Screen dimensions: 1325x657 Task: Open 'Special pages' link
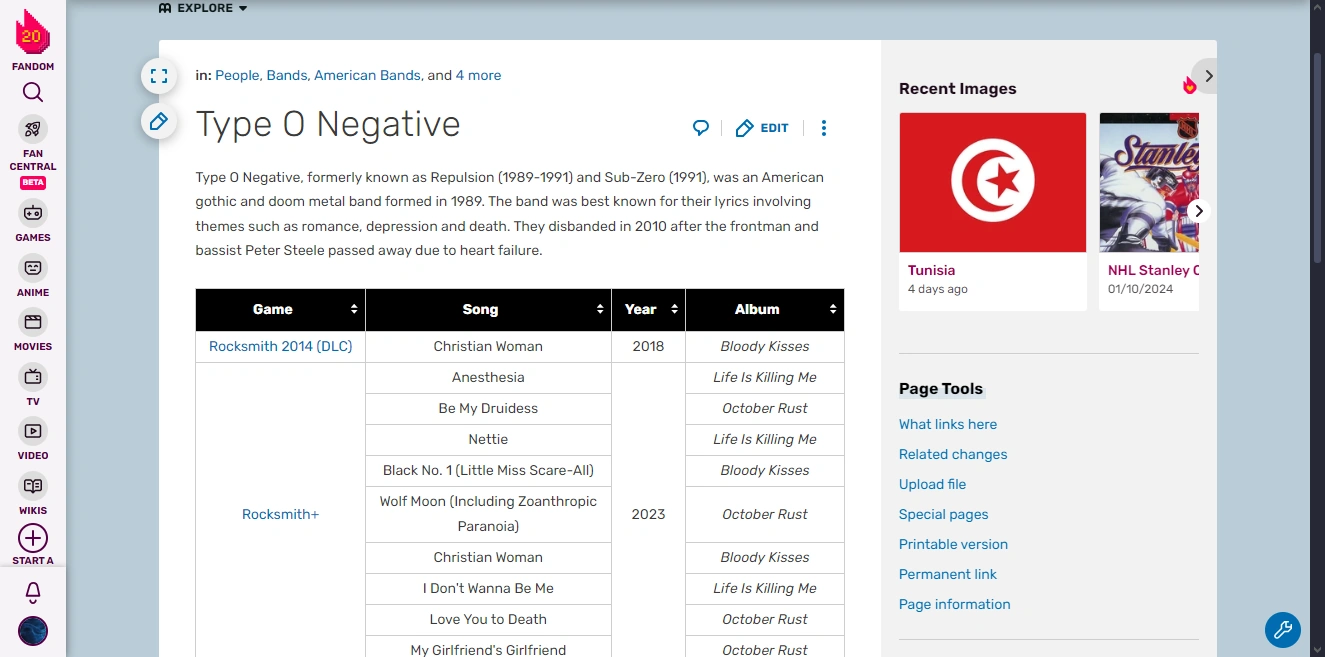[x=944, y=514]
